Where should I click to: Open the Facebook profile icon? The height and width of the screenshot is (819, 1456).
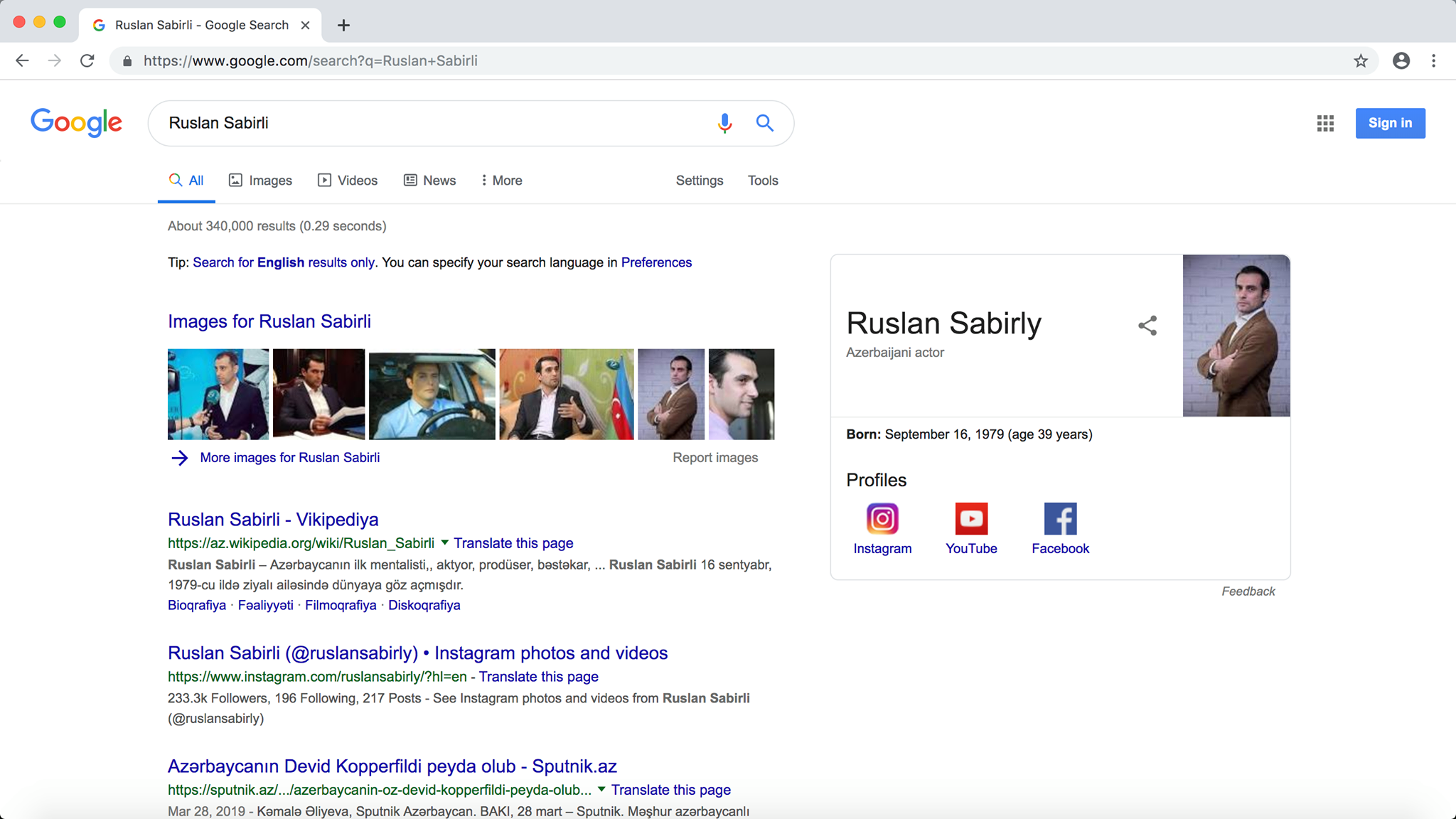(x=1060, y=518)
